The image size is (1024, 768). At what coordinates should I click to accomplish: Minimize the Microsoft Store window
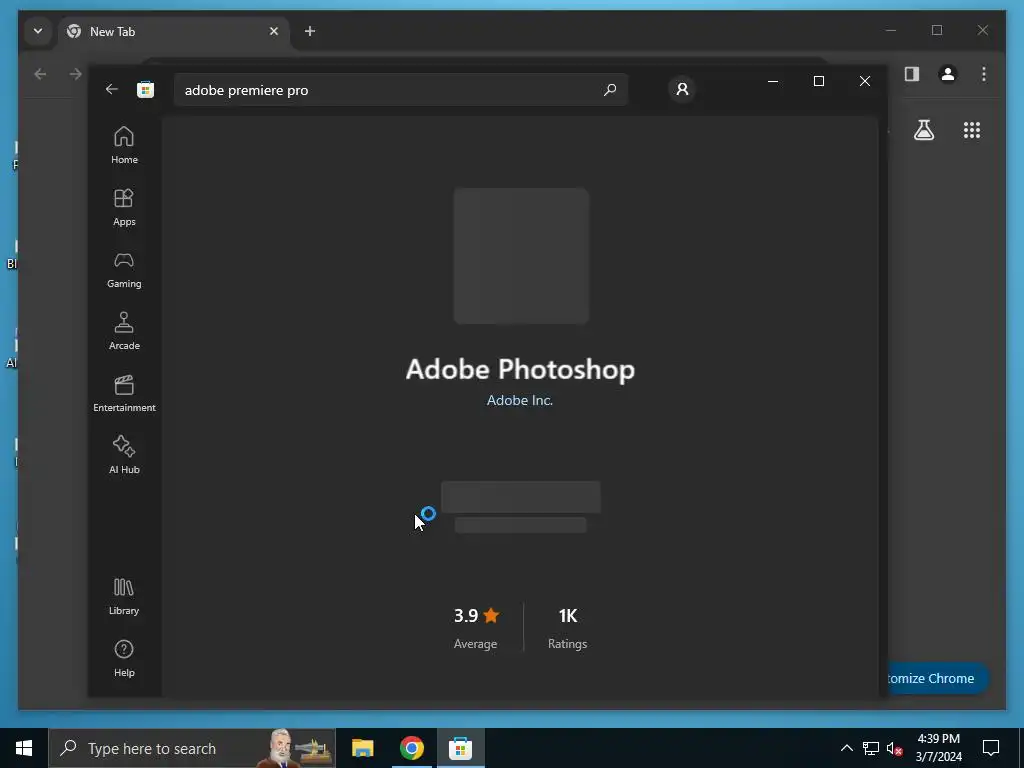773,81
